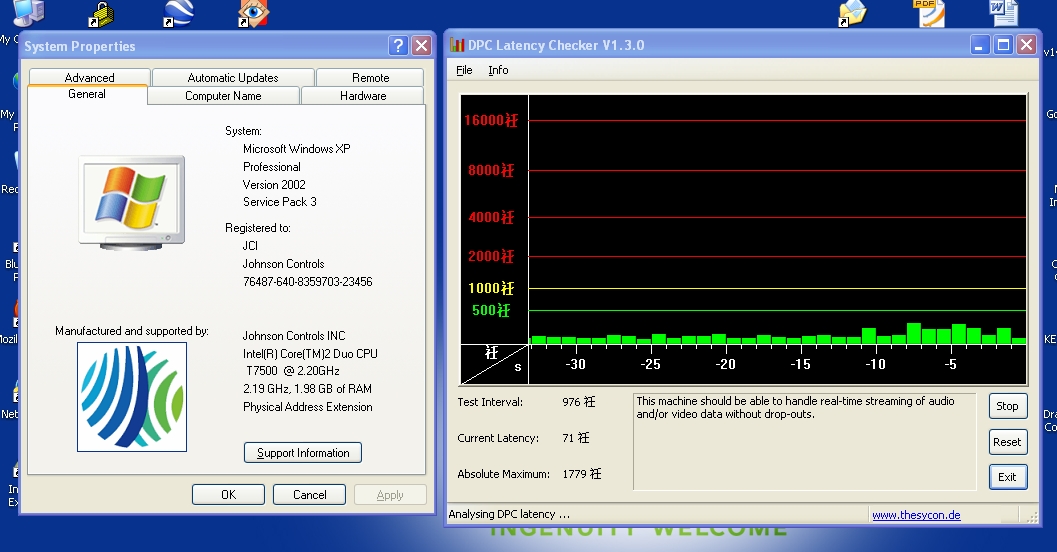Screen dimensions: 1057x552
Task: Click the Current Latency value 71
Action: coord(576,438)
